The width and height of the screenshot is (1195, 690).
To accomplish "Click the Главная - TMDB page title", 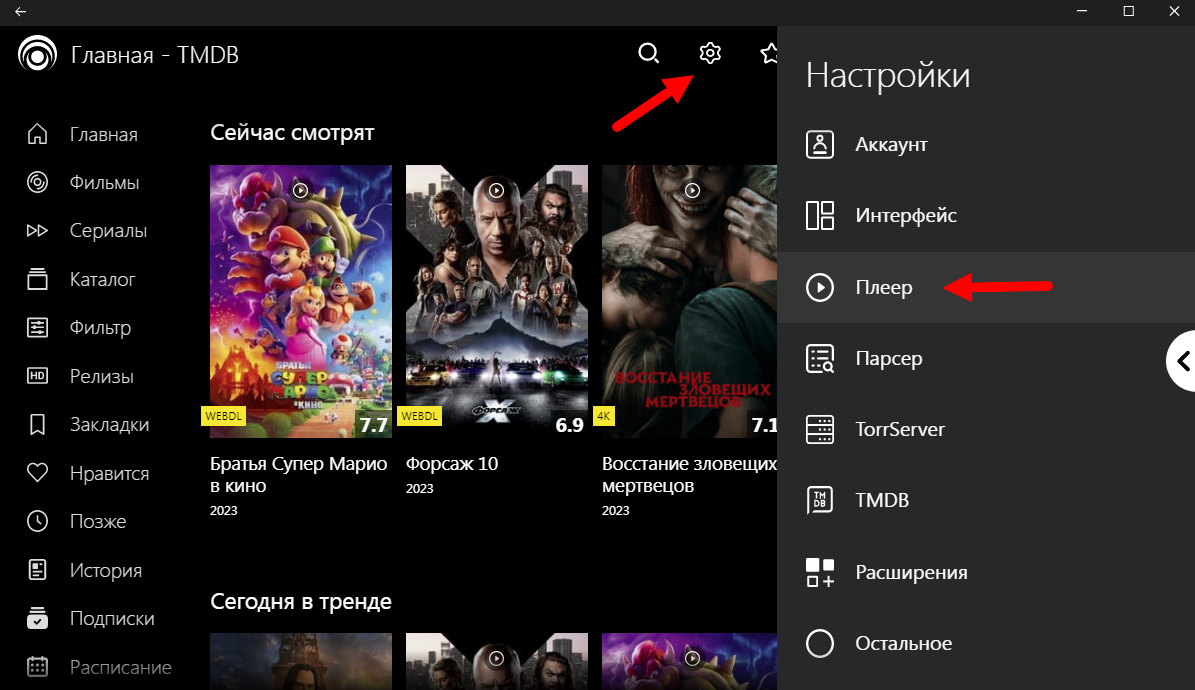I will coord(155,55).
